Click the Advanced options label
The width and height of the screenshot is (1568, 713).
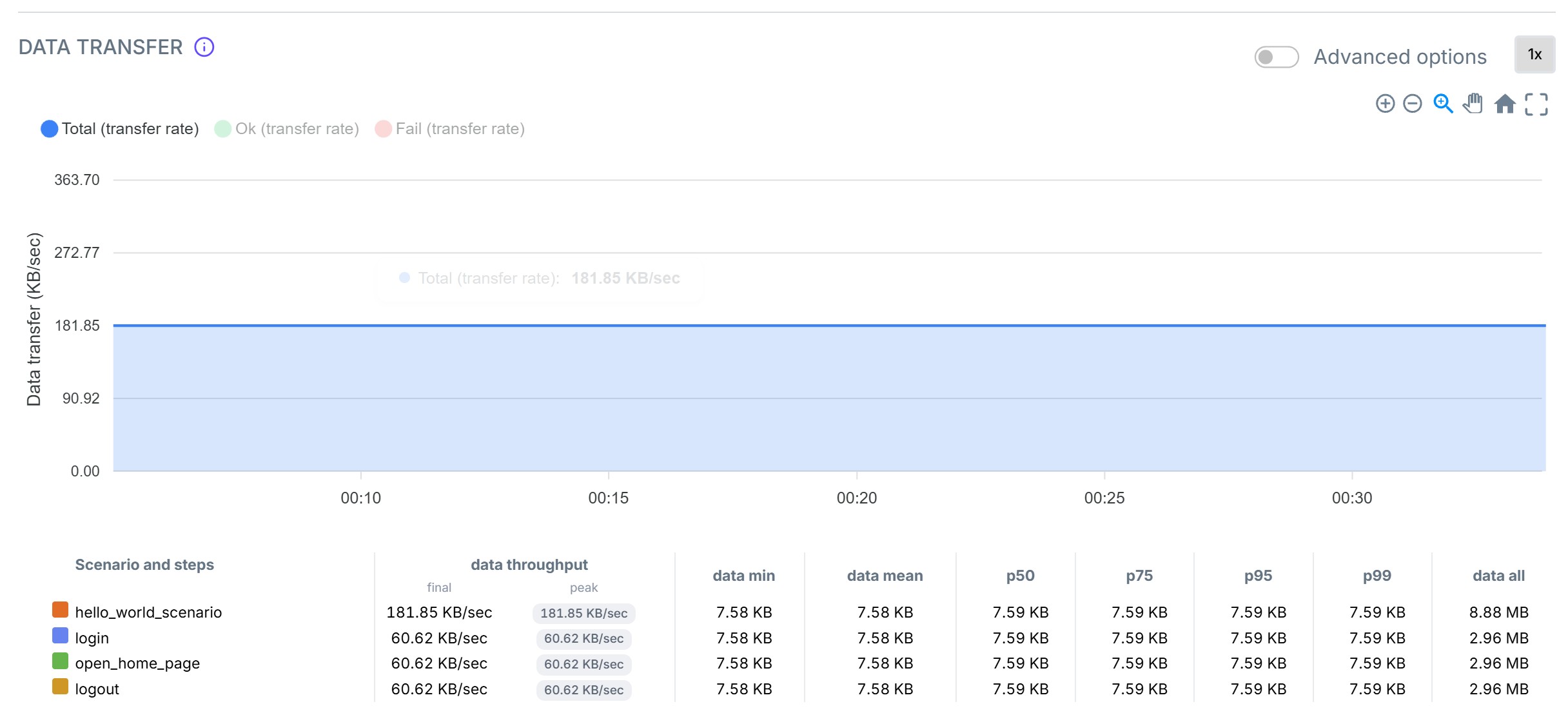tap(1400, 57)
